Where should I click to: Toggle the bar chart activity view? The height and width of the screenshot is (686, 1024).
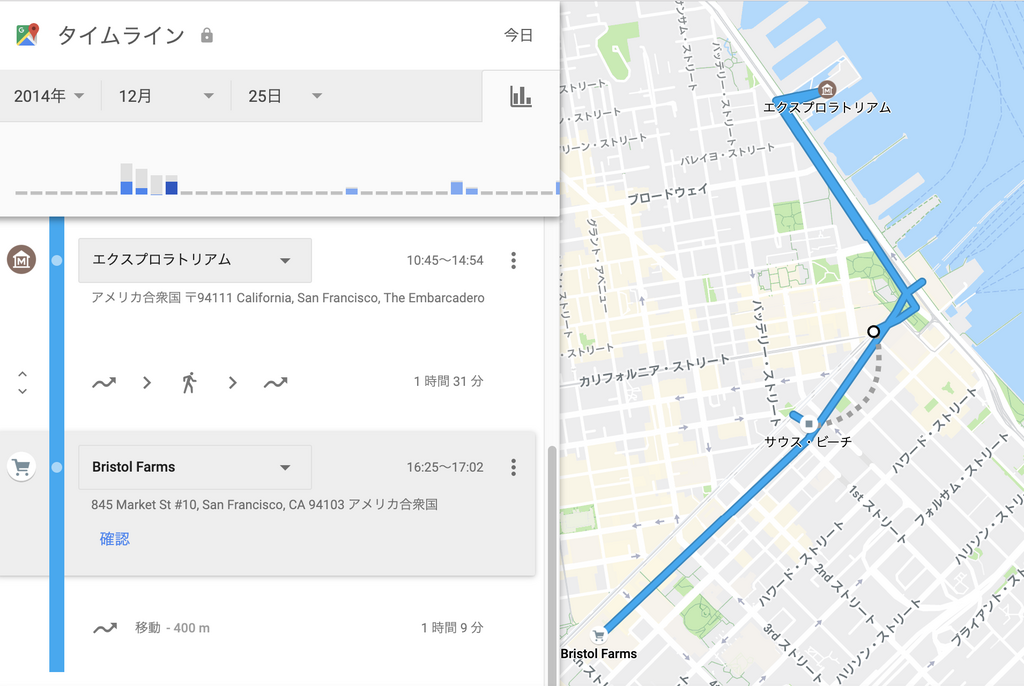(520, 96)
